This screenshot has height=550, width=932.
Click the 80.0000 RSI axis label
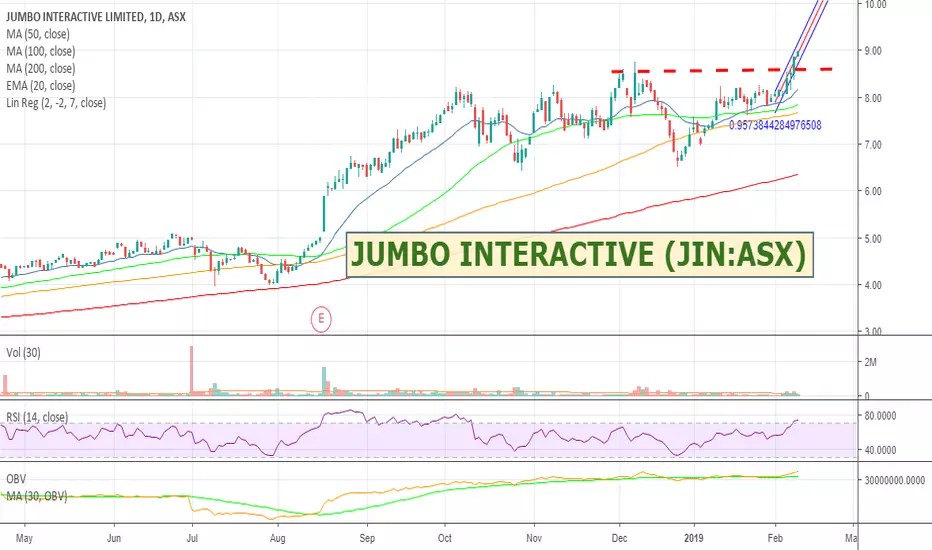tap(880, 416)
